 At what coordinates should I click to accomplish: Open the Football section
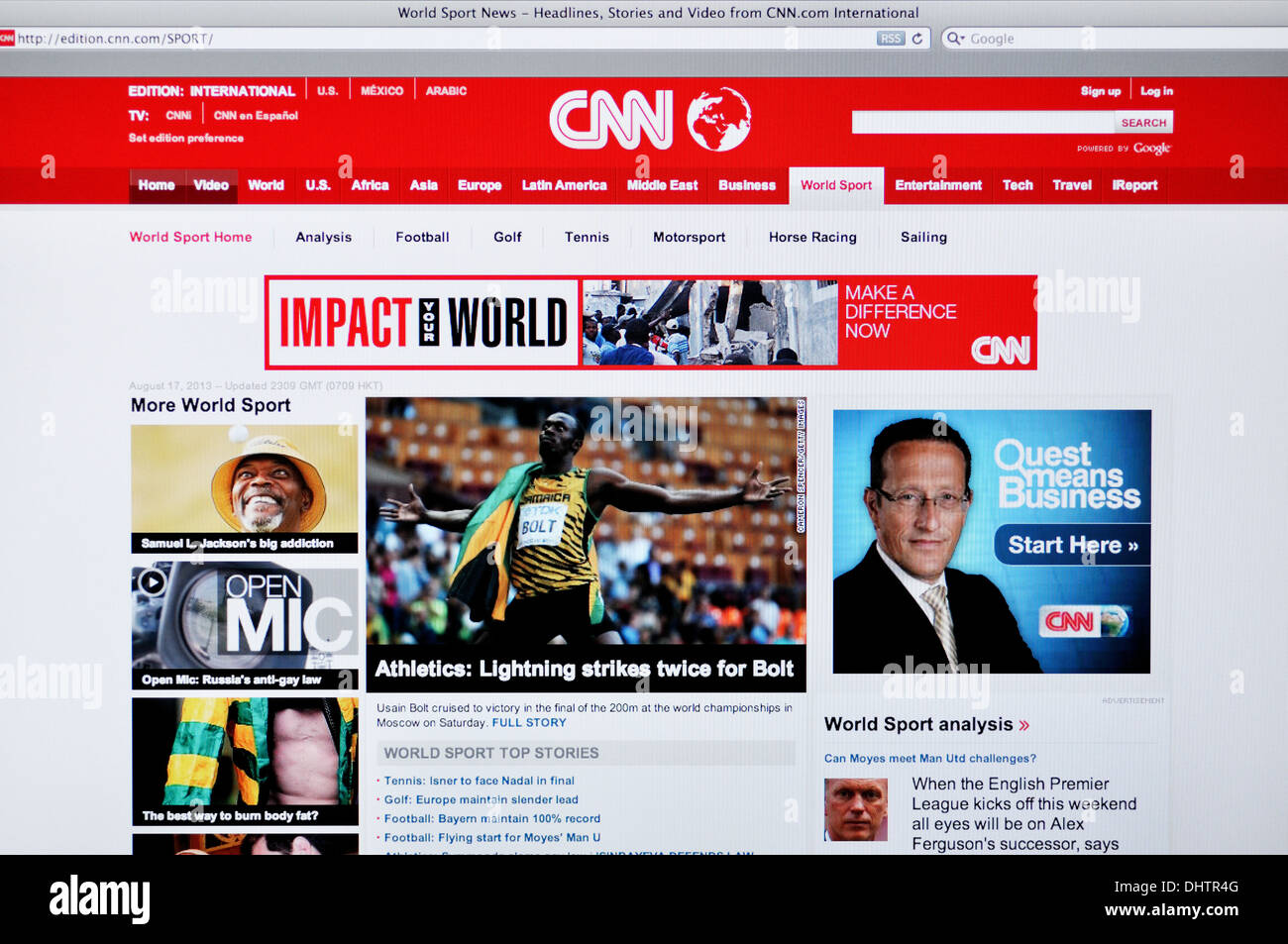(x=422, y=238)
